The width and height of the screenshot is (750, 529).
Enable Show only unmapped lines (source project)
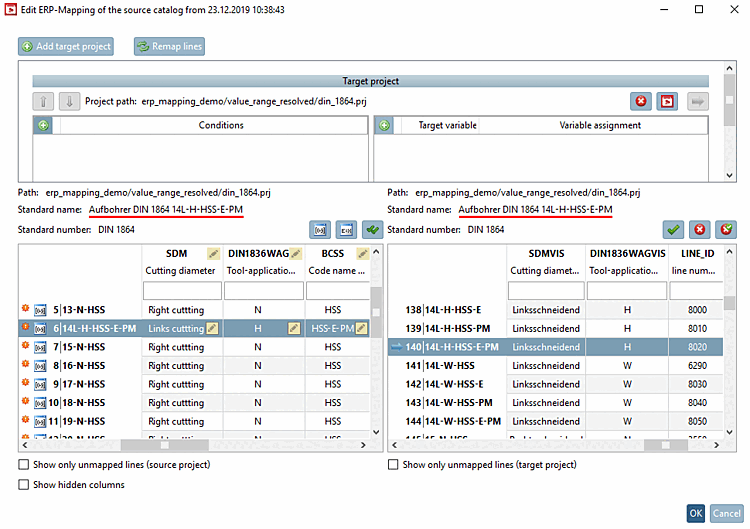[25, 465]
